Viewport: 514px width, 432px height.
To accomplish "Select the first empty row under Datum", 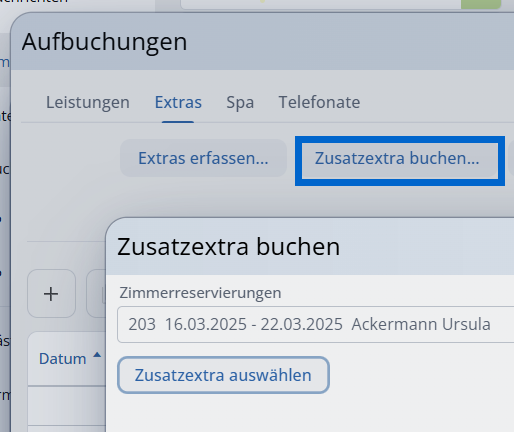I will point(67,406).
